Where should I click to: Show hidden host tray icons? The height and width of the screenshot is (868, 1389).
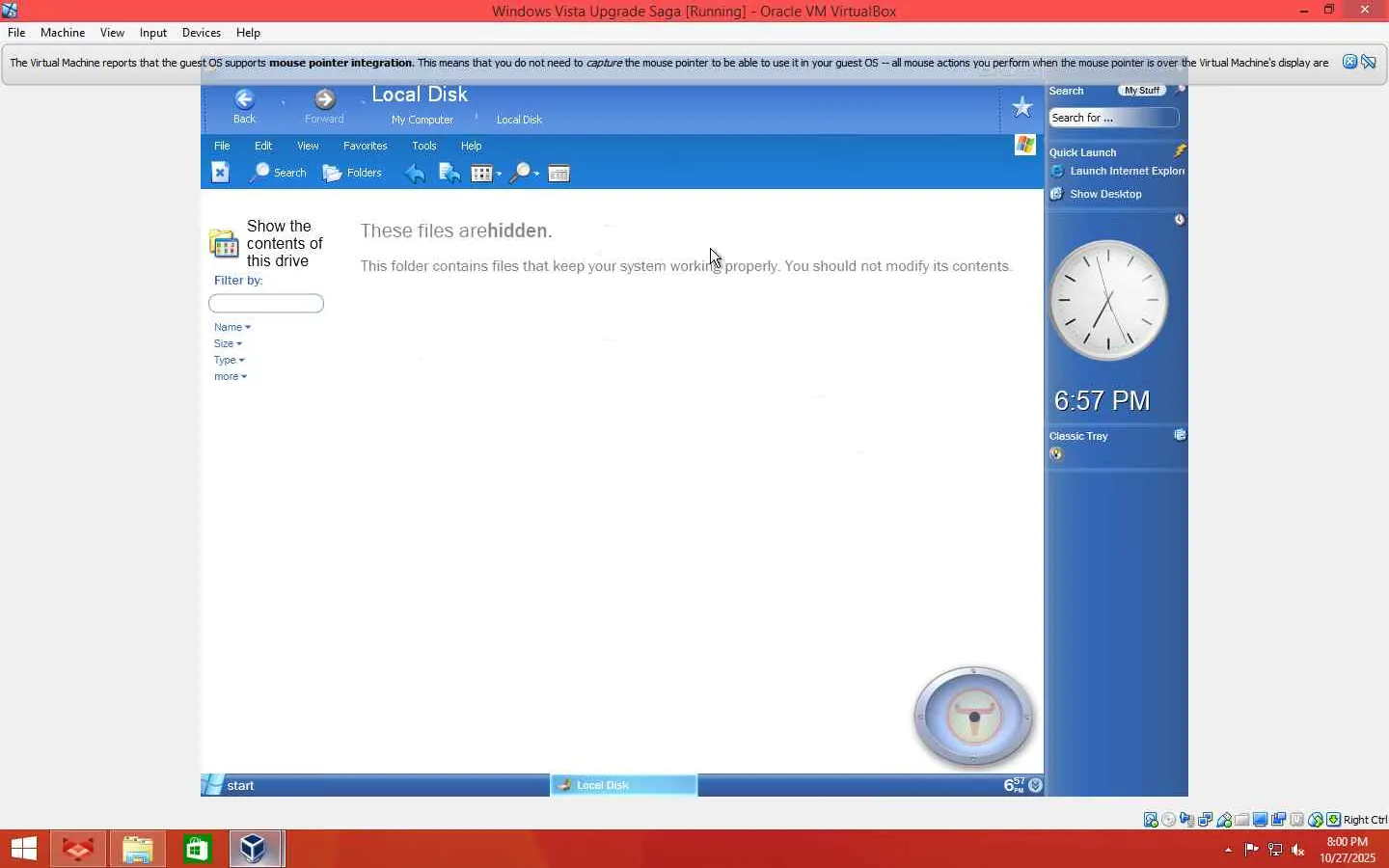(x=1228, y=850)
